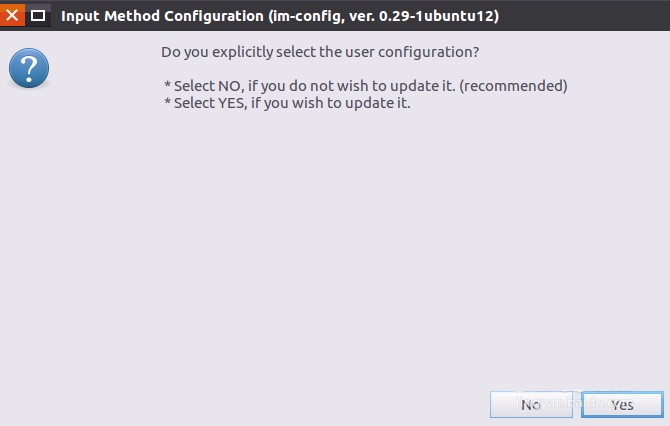The height and width of the screenshot is (426, 670).
Task: Click the 'Select YES' instruction line
Action: coord(287,102)
